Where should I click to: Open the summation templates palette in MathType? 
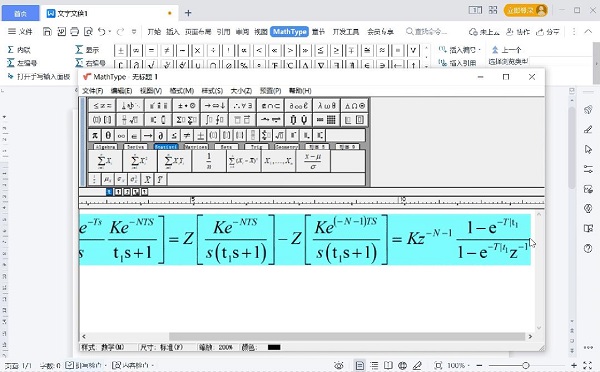186,120
